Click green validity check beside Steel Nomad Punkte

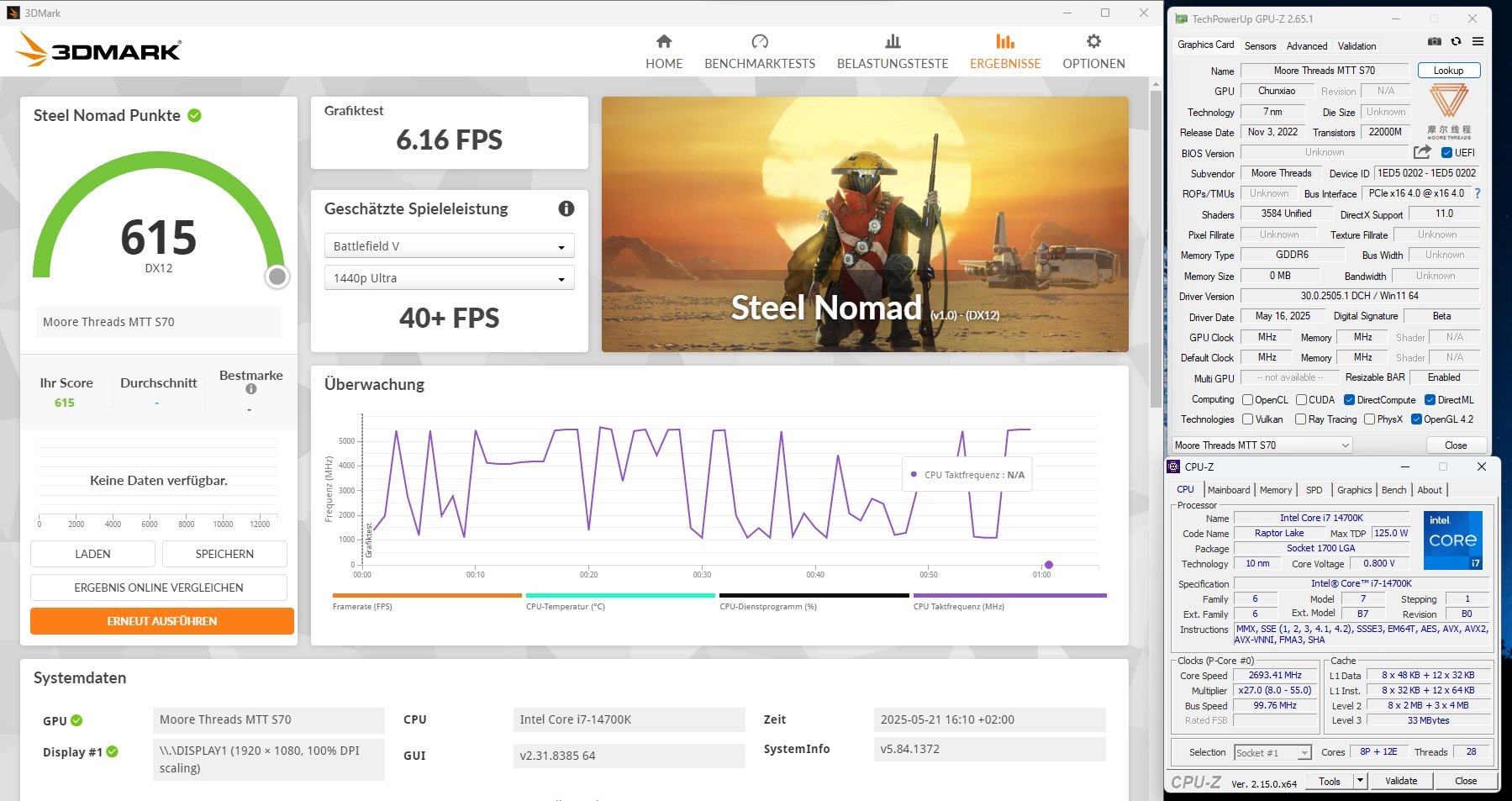click(194, 115)
